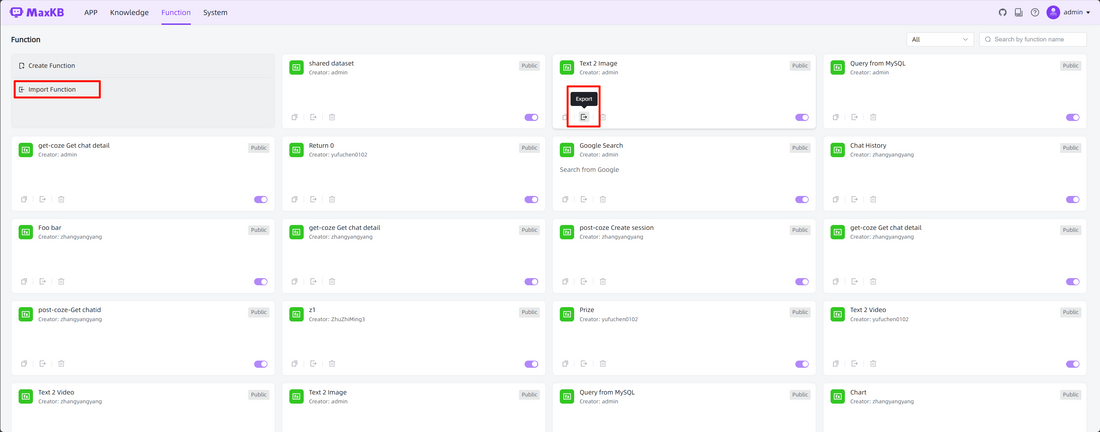Click the help question mark icon
This screenshot has height=432, width=1100.
coord(1034,13)
